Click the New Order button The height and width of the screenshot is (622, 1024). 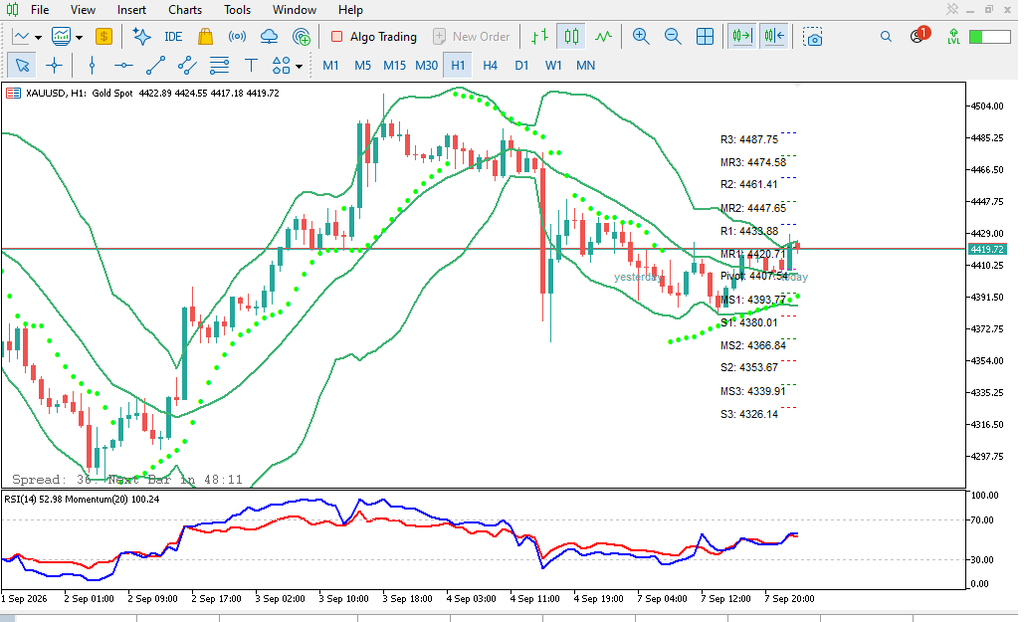point(472,37)
